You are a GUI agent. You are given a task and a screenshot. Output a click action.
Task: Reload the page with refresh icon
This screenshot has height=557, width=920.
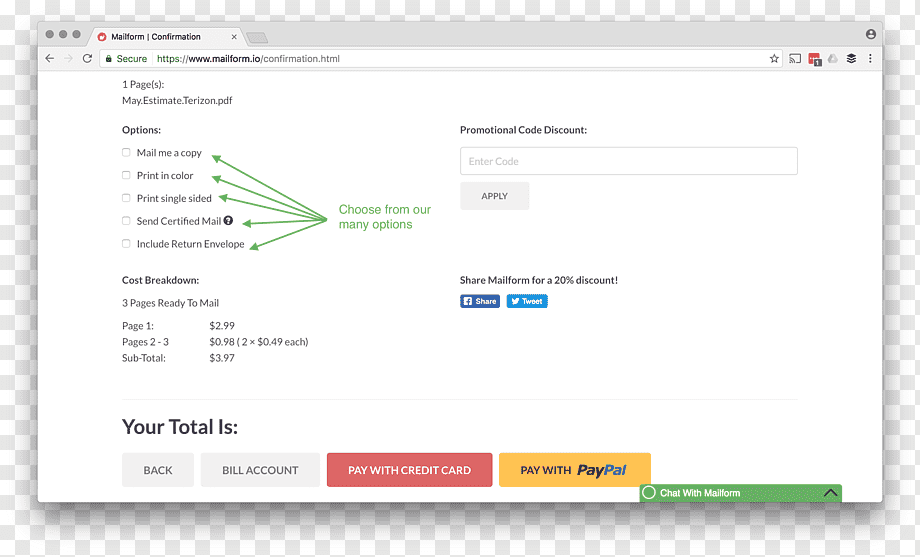(87, 59)
